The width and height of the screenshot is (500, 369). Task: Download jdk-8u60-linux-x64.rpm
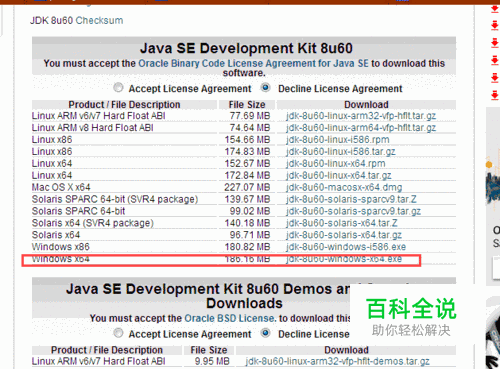[x=336, y=164]
